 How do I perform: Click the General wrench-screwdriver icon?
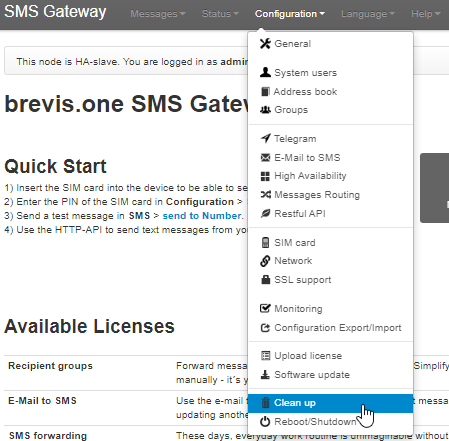tap(265, 44)
